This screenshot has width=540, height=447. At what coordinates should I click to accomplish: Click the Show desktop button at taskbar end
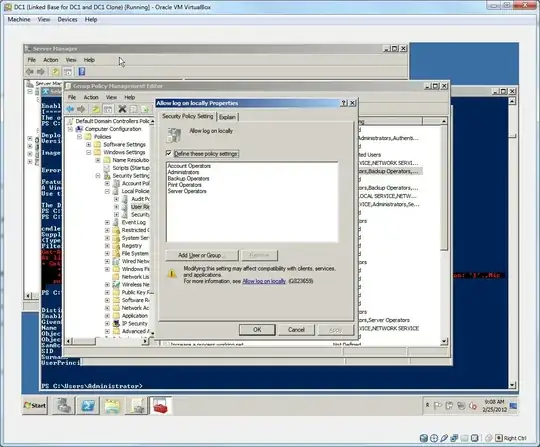(x=513, y=406)
